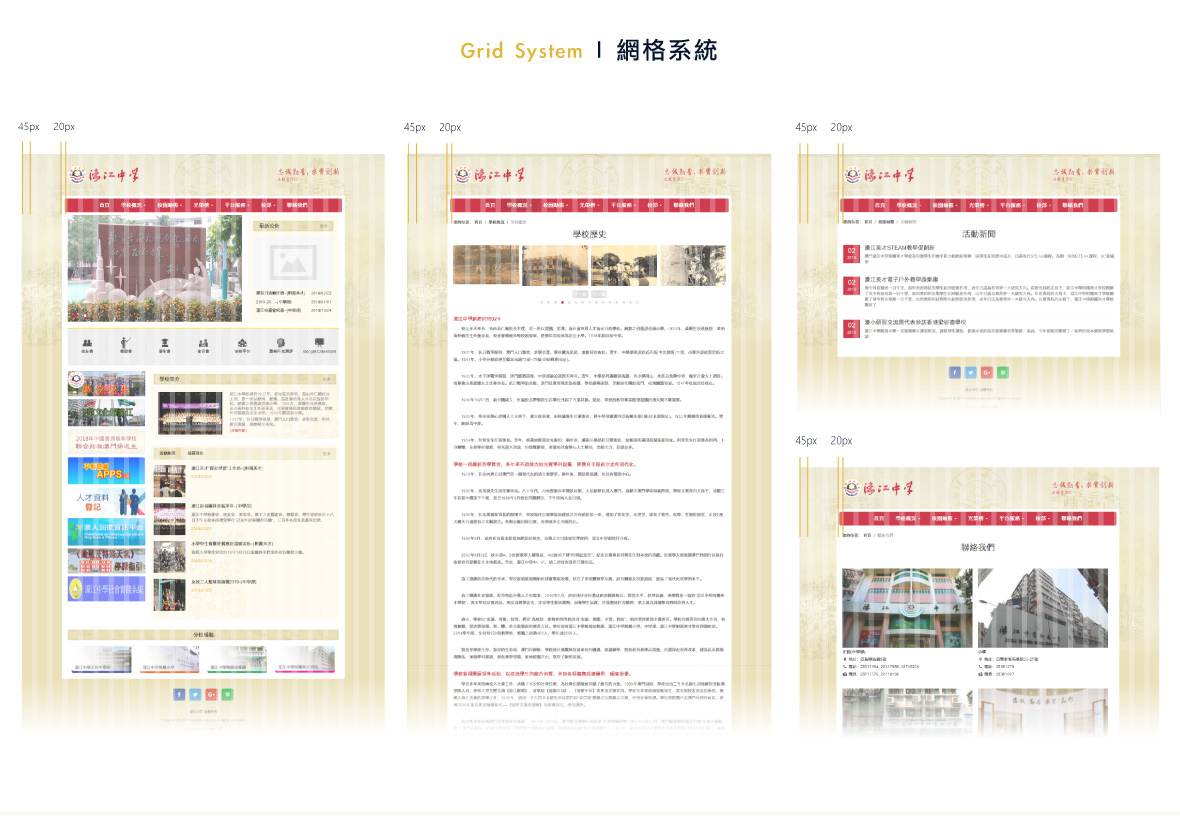Viewport: 1180px width, 816px height.
Task: Click the tall grey building photo on 聯絡我們 page
Action: pos(1043,607)
